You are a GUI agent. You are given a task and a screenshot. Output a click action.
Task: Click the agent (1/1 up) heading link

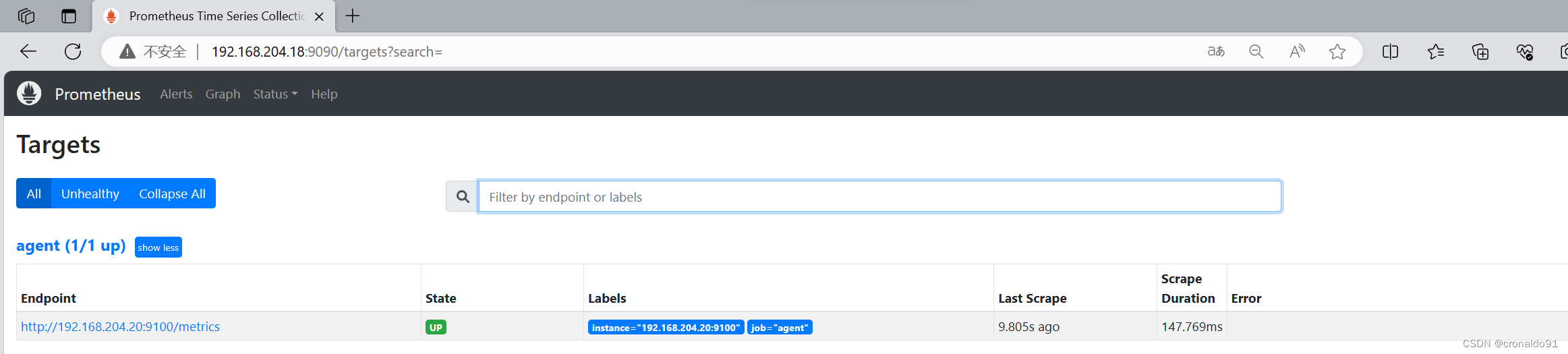pos(71,246)
